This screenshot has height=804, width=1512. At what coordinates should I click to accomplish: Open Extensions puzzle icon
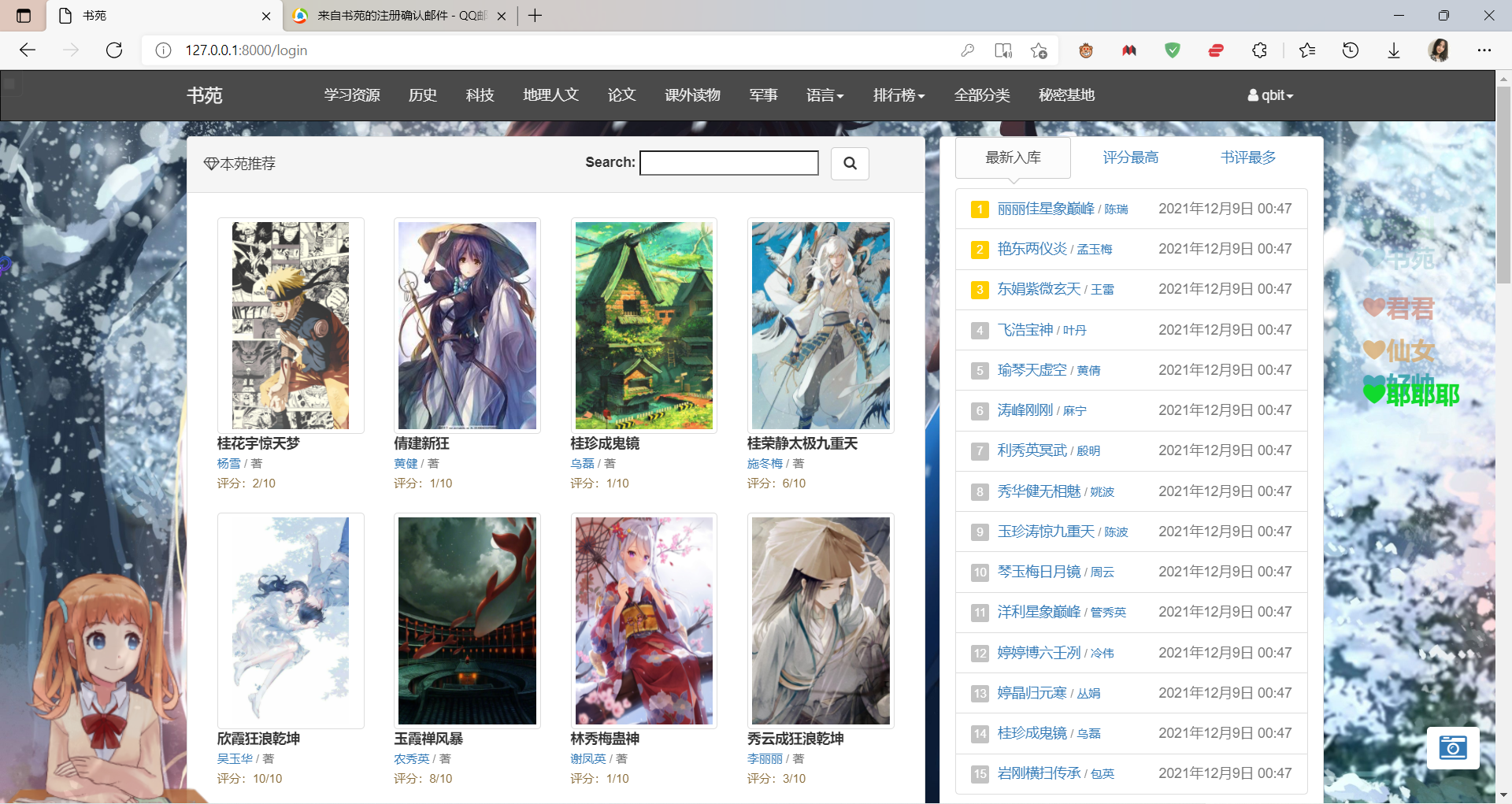coord(1259,50)
